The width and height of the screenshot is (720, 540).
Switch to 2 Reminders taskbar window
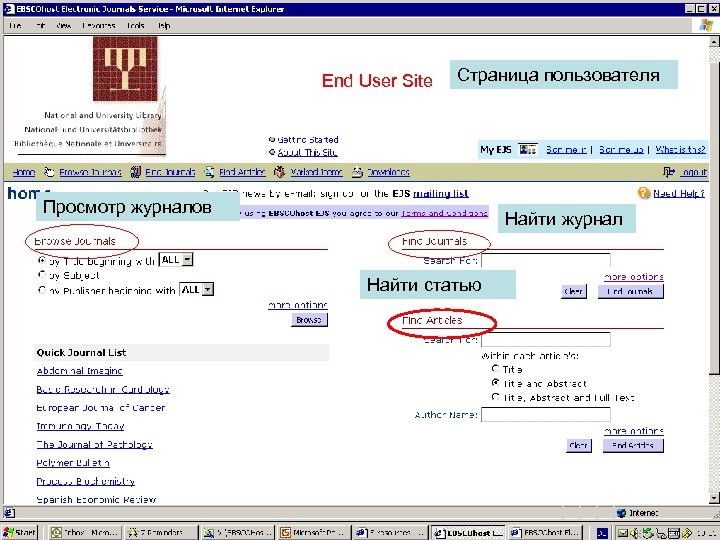click(x=161, y=533)
